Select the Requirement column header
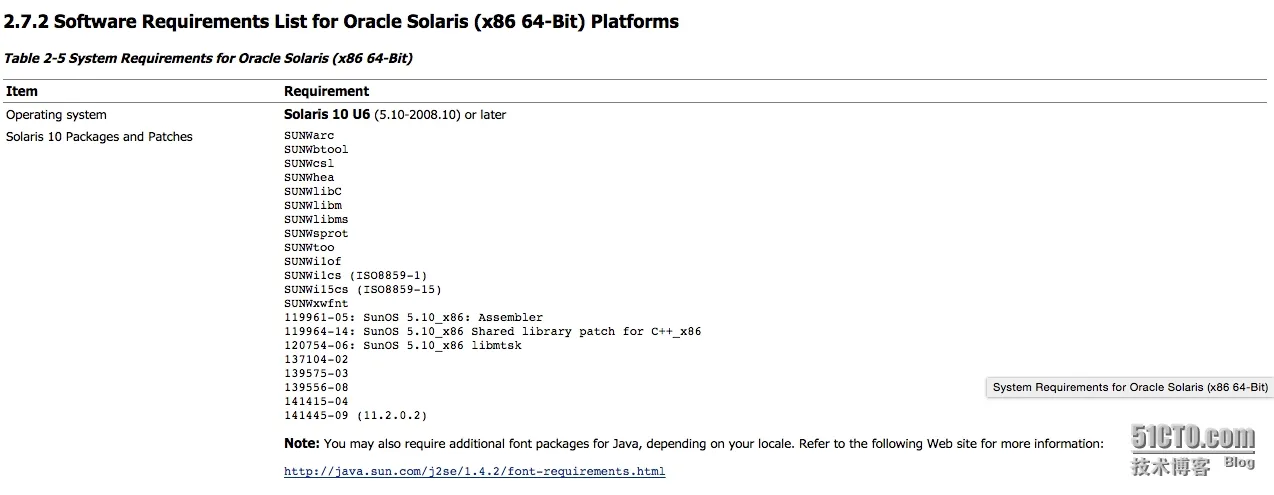The width and height of the screenshot is (1274, 495). 326,91
